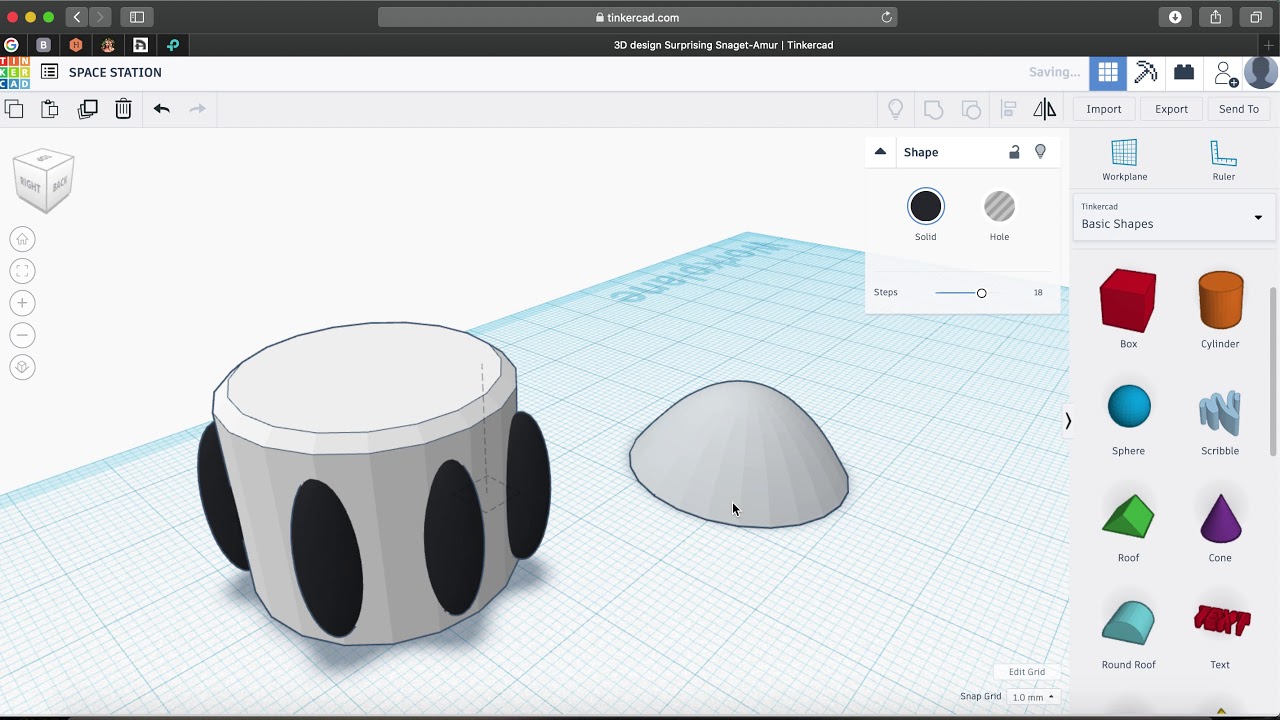Click the view cube
The image size is (1280, 720).
tap(44, 180)
